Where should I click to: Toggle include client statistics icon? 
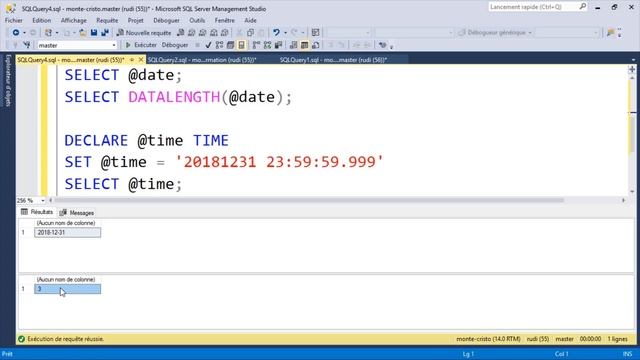[x=278, y=45]
